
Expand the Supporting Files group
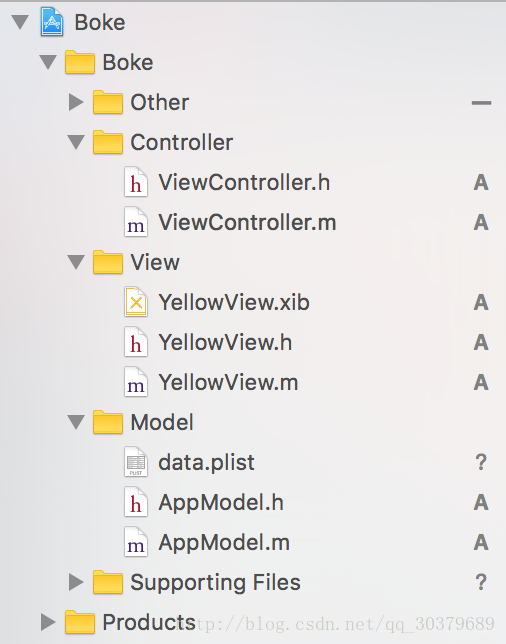[76, 582]
